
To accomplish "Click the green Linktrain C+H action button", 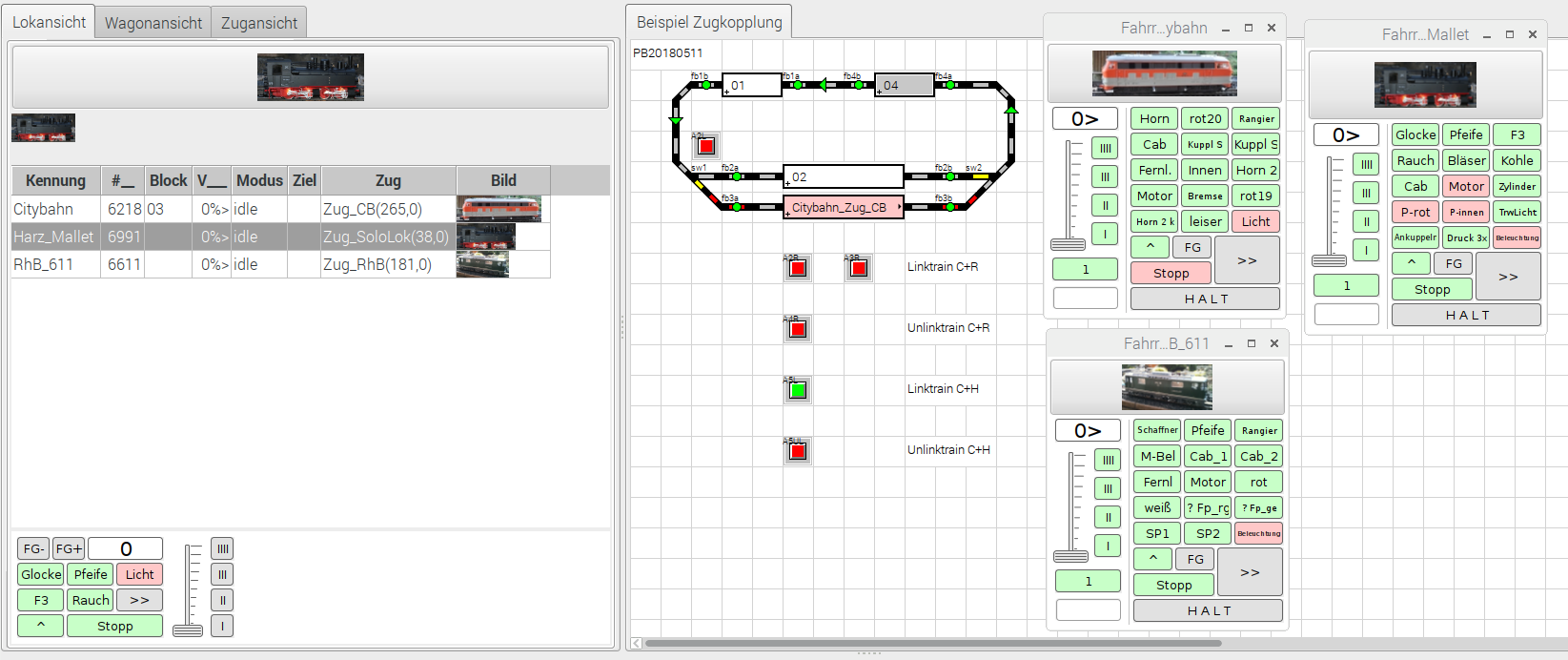I will (x=798, y=390).
